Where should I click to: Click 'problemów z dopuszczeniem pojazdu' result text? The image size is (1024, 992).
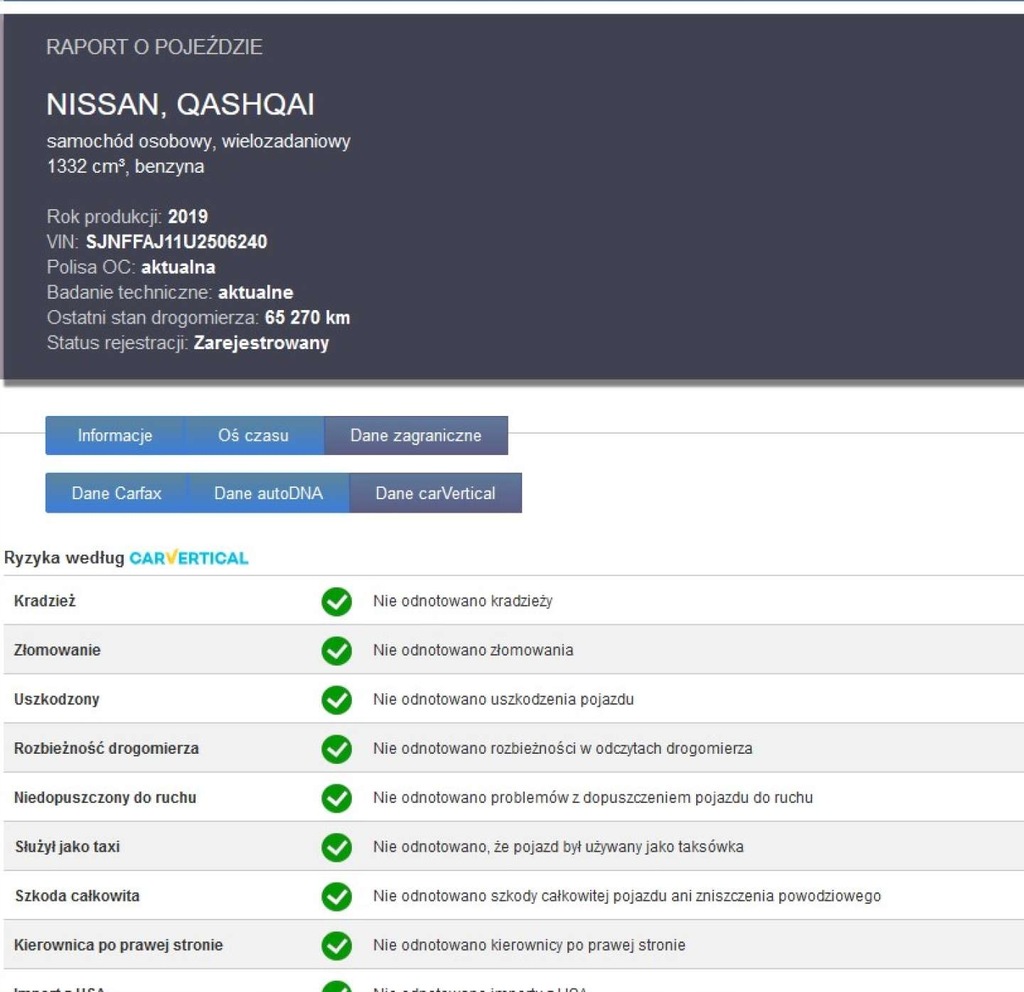tap(593, 797)
